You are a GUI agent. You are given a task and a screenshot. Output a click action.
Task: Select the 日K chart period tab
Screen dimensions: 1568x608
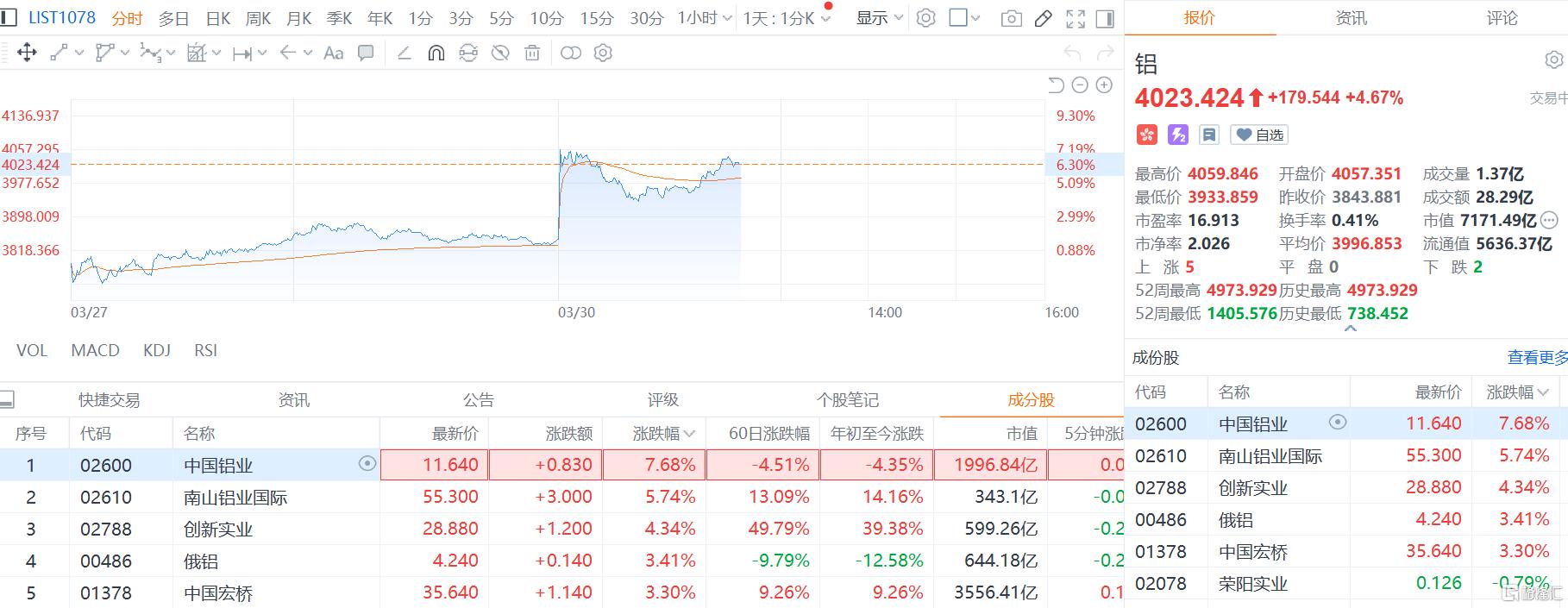click(x=218, y=18)
